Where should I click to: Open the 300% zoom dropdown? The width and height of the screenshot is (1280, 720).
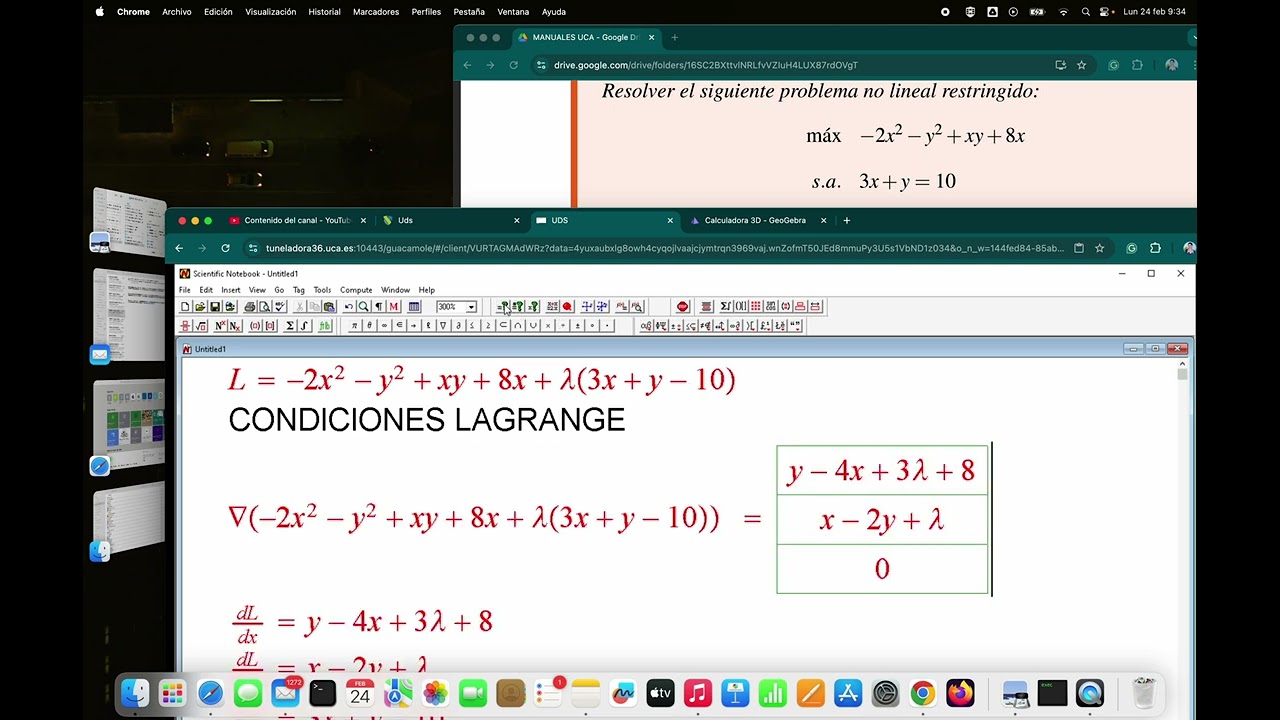click(471, 307)
